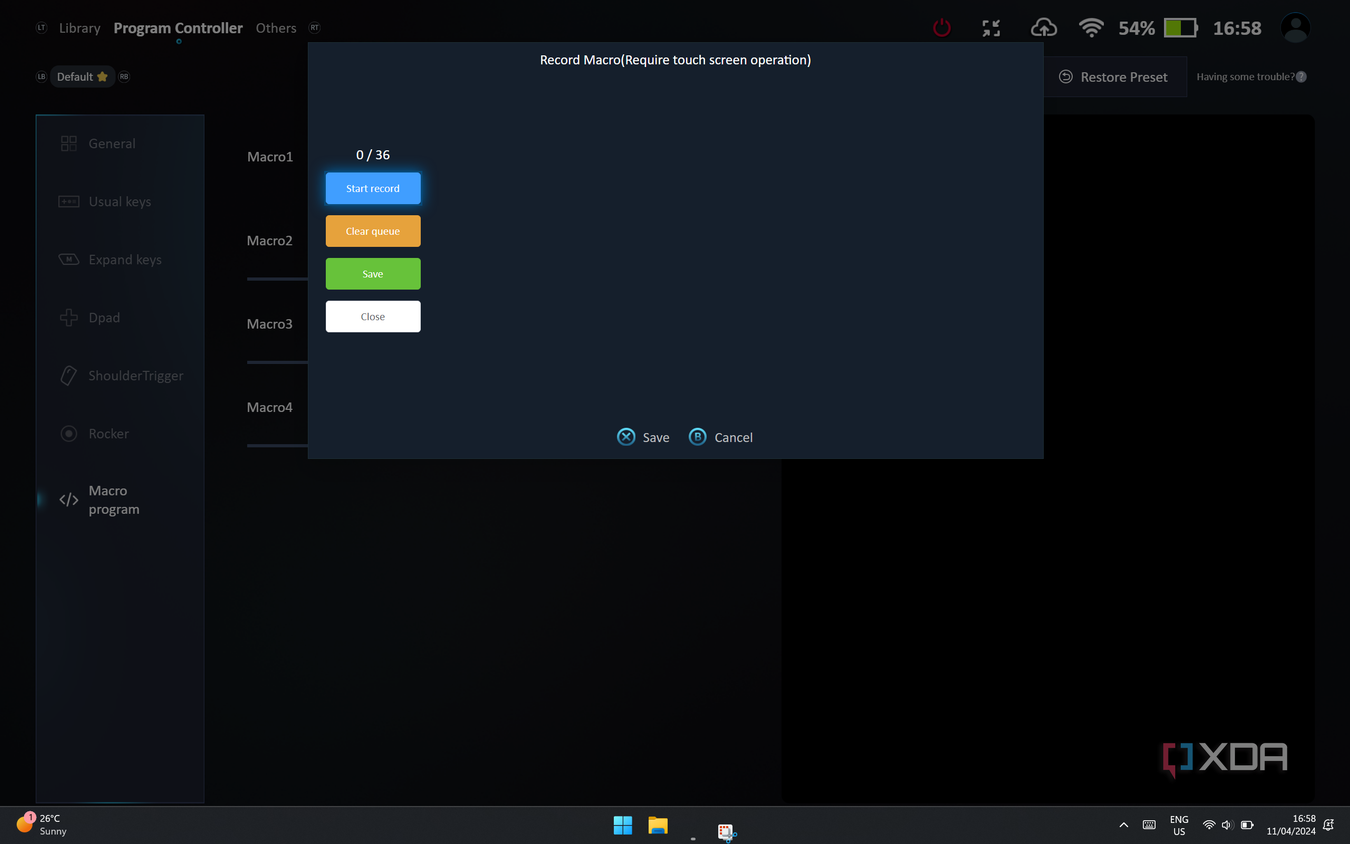This screenshot has height=844, width=1350.
Task: Click the white Close button
Action: coord(373,316)
